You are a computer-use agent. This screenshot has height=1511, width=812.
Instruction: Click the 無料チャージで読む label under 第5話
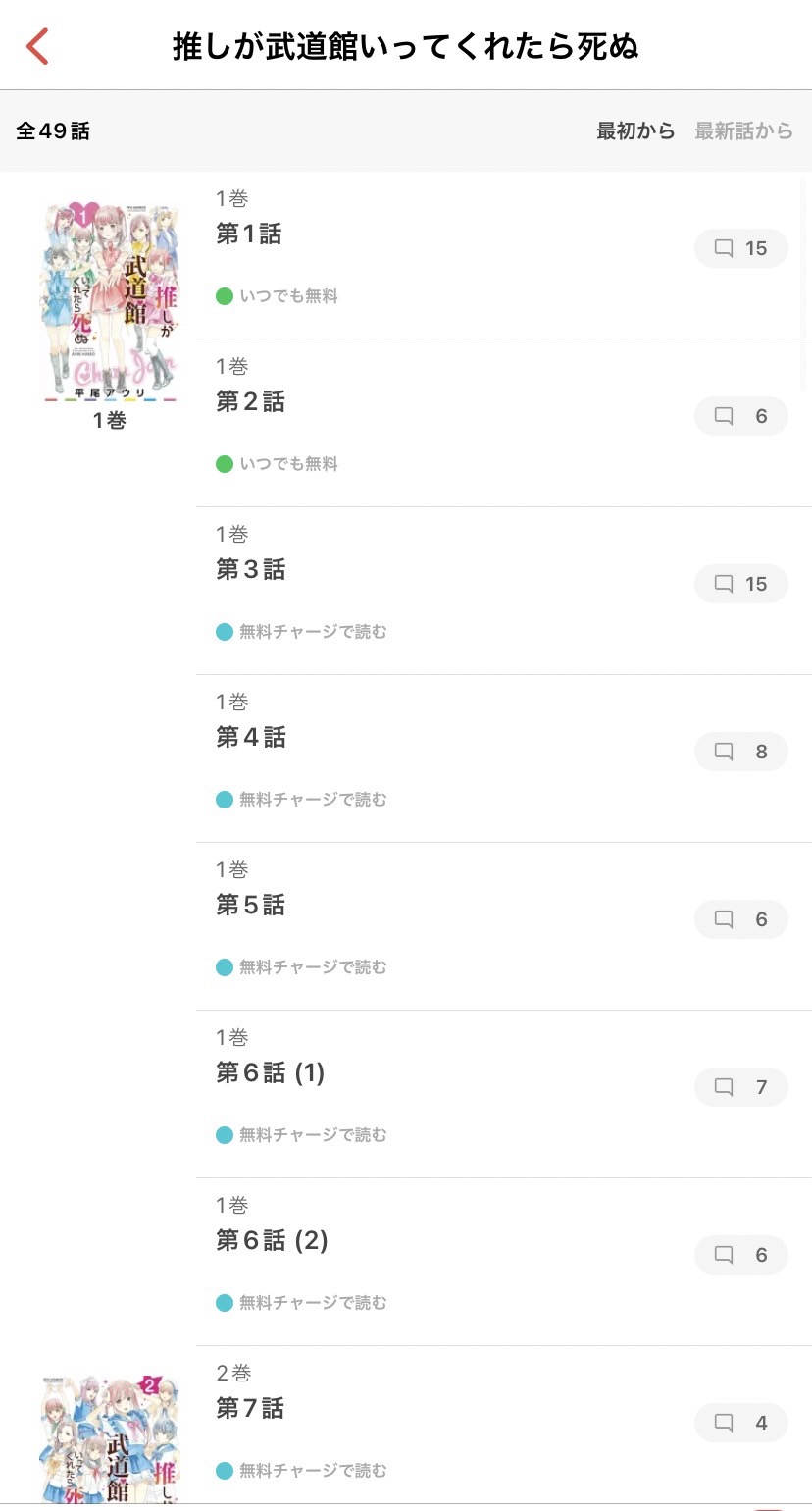coord(312,967)
